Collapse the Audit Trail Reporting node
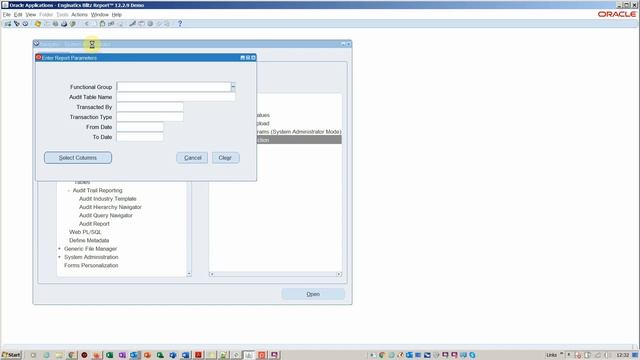The width and height of the screenshot is (640, 360). point(69,191)
